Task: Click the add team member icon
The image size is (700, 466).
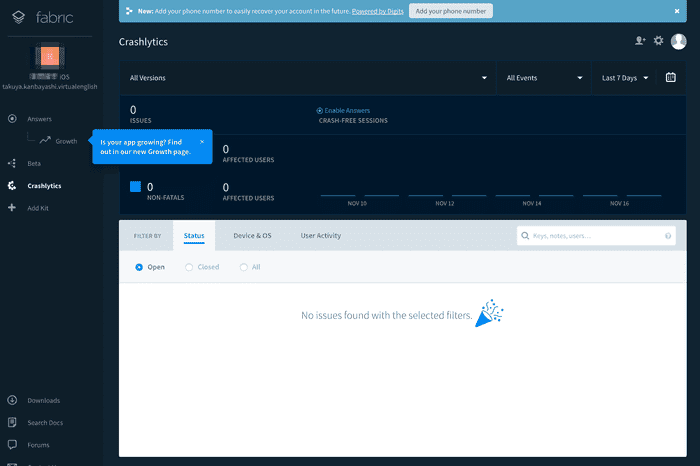Action: (x=640, y=41)
